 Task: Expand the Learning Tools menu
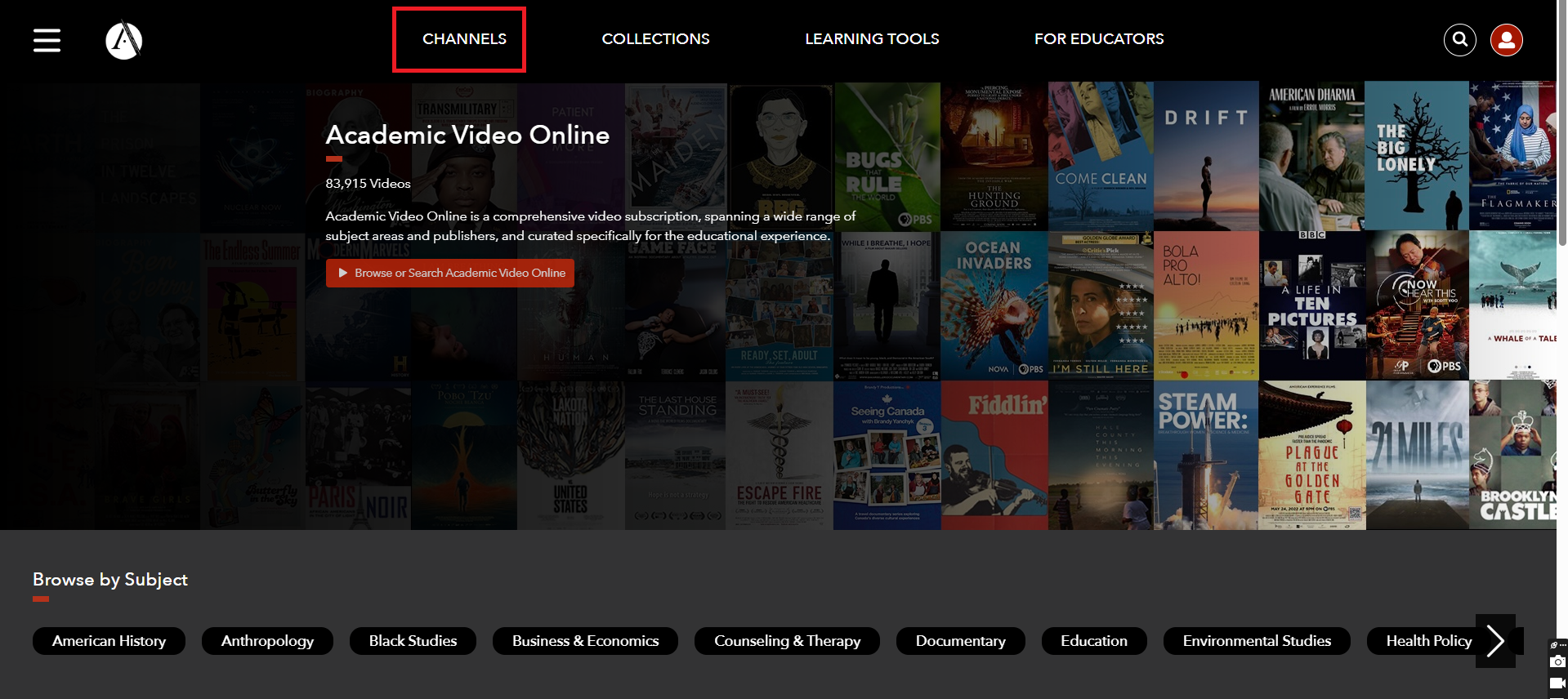point(872,39)
